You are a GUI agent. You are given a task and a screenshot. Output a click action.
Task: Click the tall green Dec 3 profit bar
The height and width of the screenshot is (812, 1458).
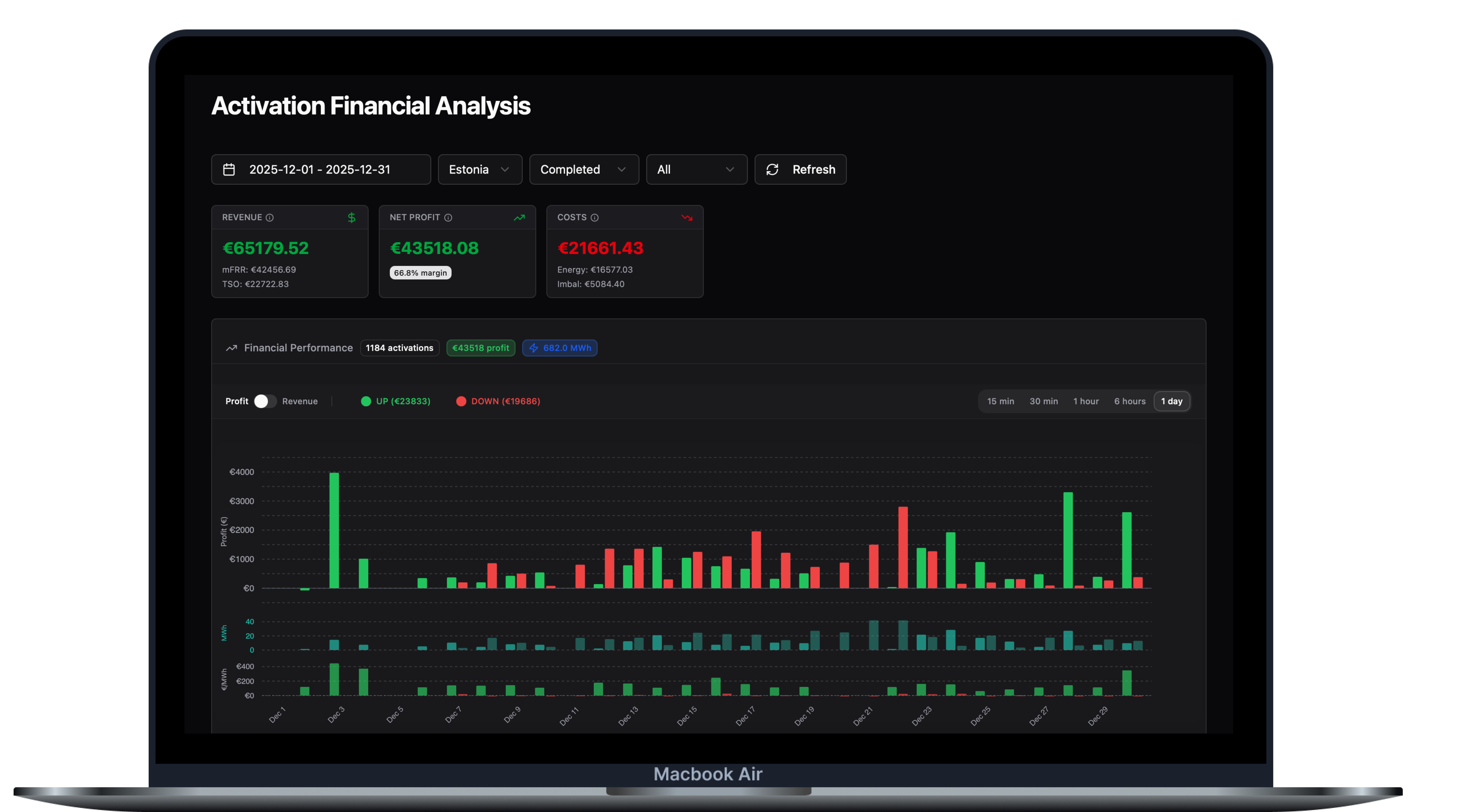tap(334, 530)
